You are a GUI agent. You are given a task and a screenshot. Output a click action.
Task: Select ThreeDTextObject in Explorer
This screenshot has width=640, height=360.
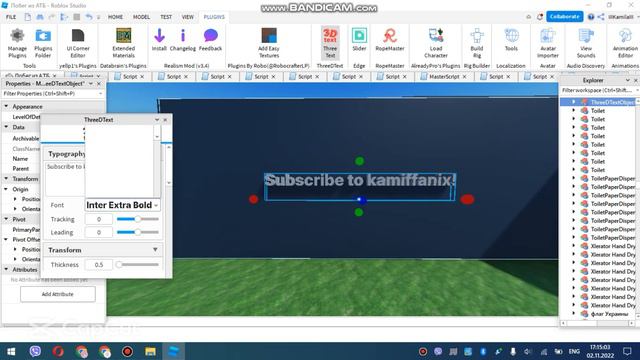(x=612, y=102)
